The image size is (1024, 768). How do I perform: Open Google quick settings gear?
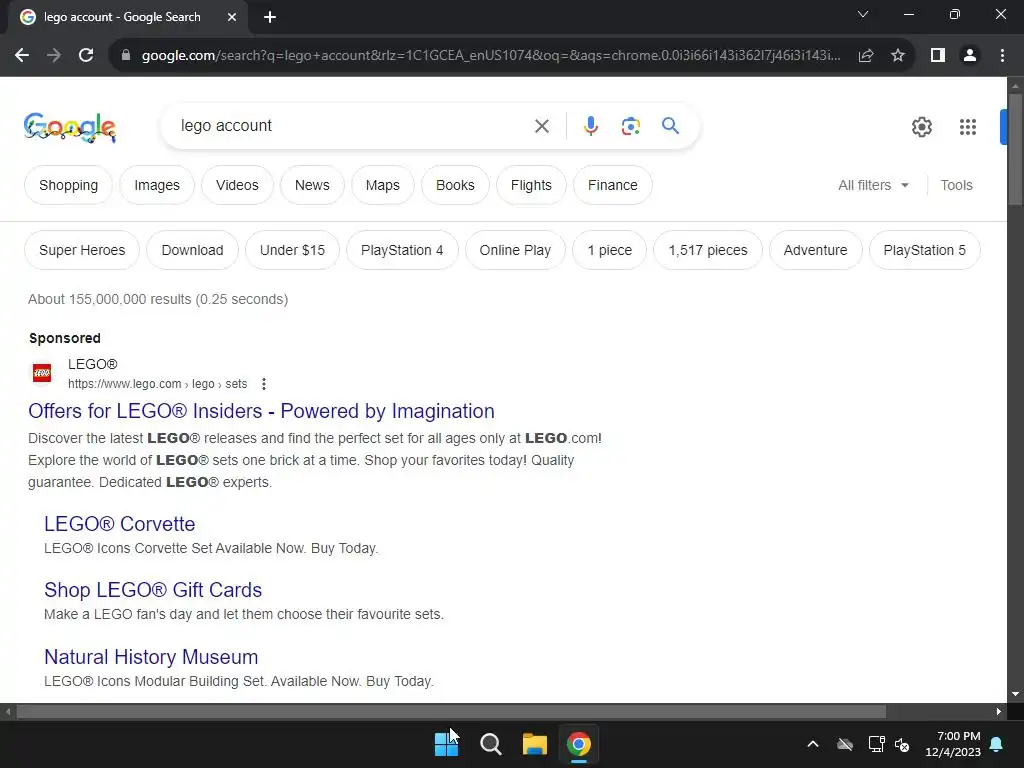pyautogui.click(x=921, y=127)
